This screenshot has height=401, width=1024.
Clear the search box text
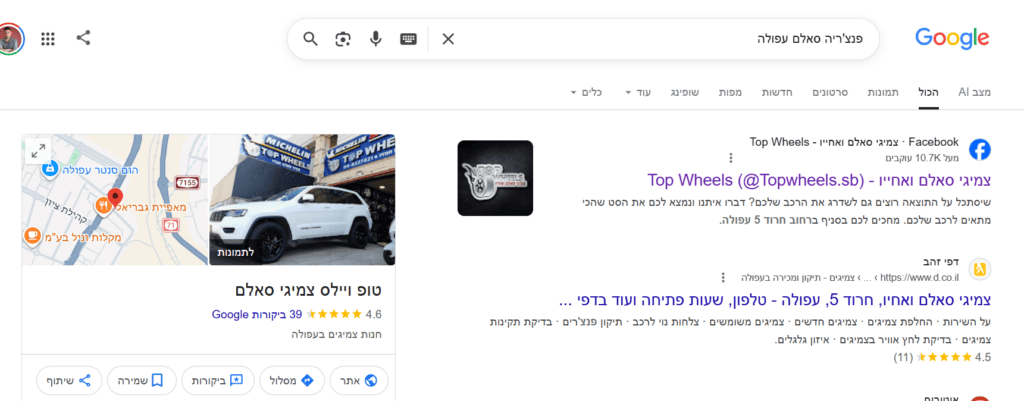click(x=448, y=39)
